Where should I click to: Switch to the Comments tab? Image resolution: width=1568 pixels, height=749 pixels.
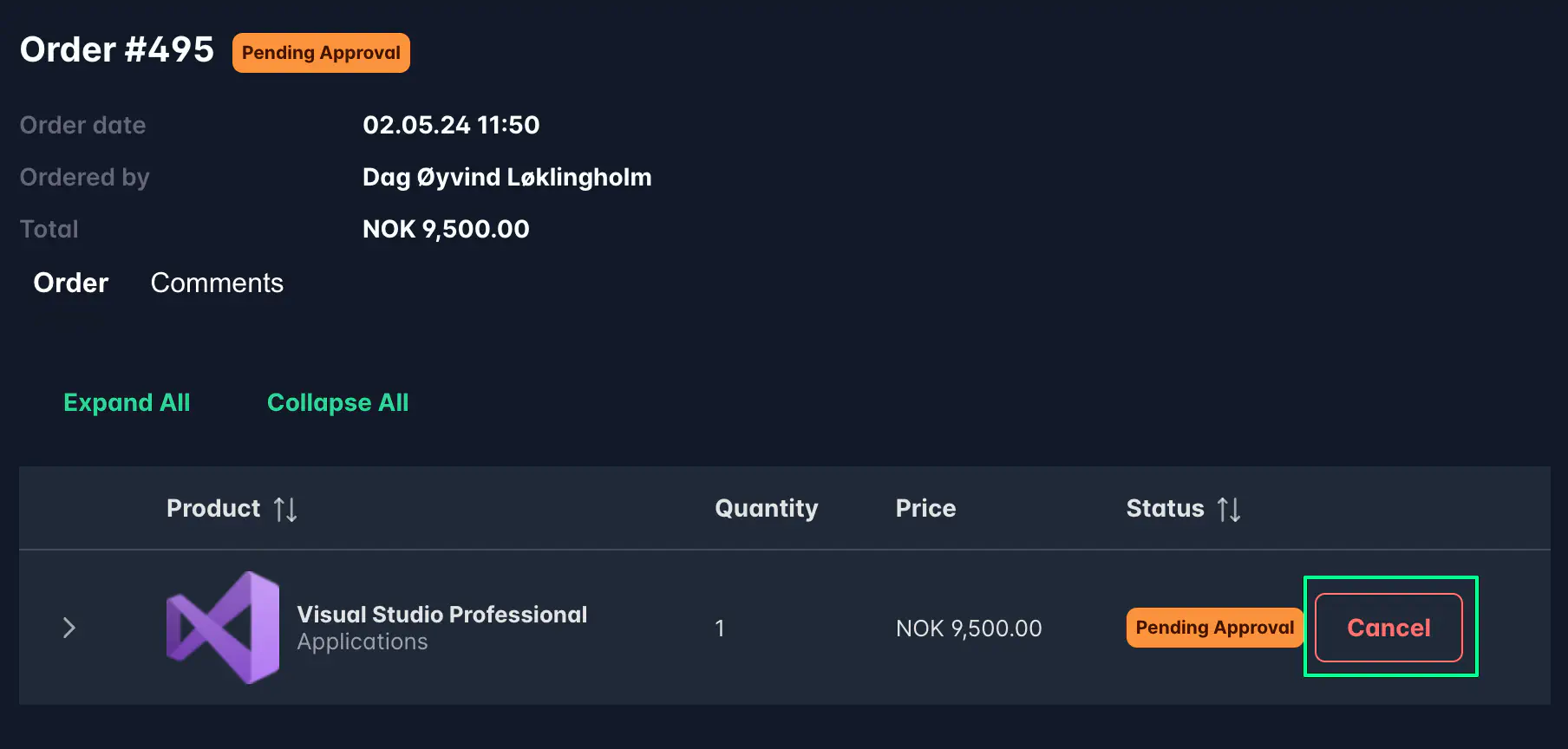tap(217, 283)
